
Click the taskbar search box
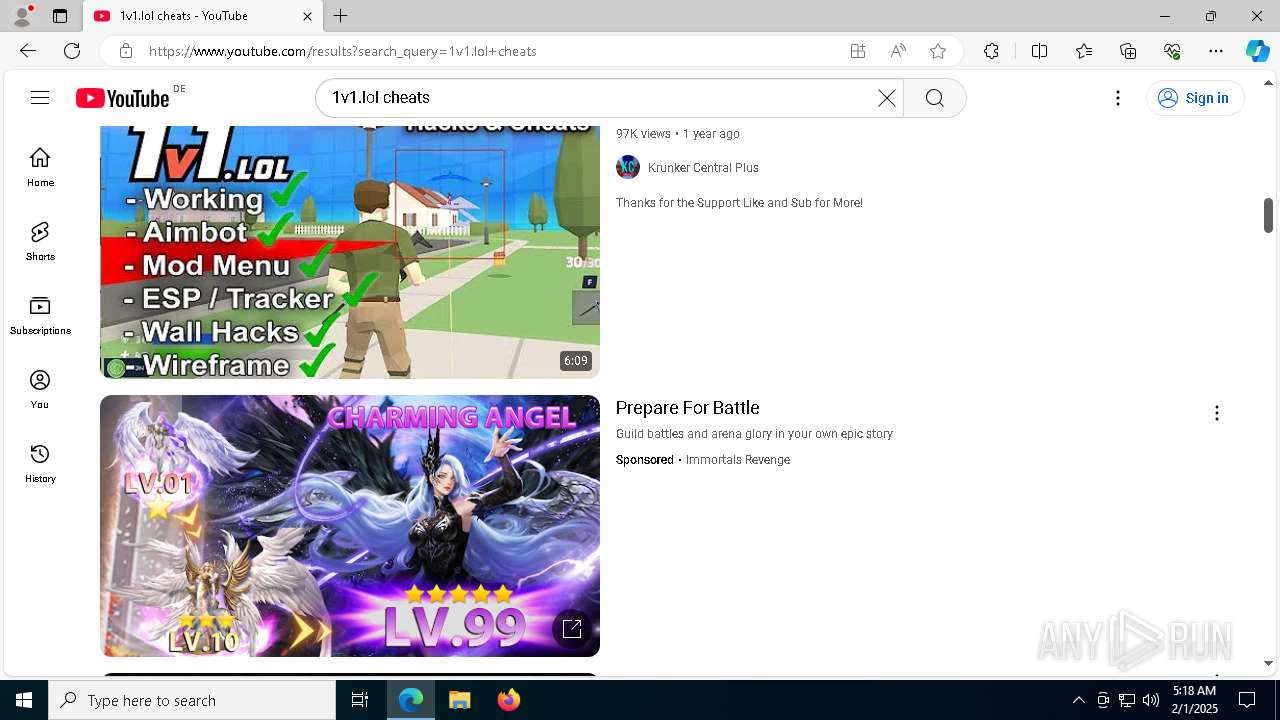(192, 700)
